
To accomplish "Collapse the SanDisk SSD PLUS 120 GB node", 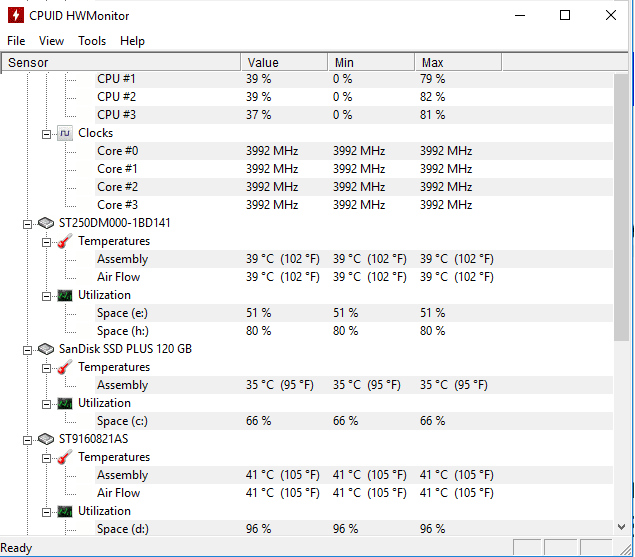I will pyautogui.click(x=27, y=350).
